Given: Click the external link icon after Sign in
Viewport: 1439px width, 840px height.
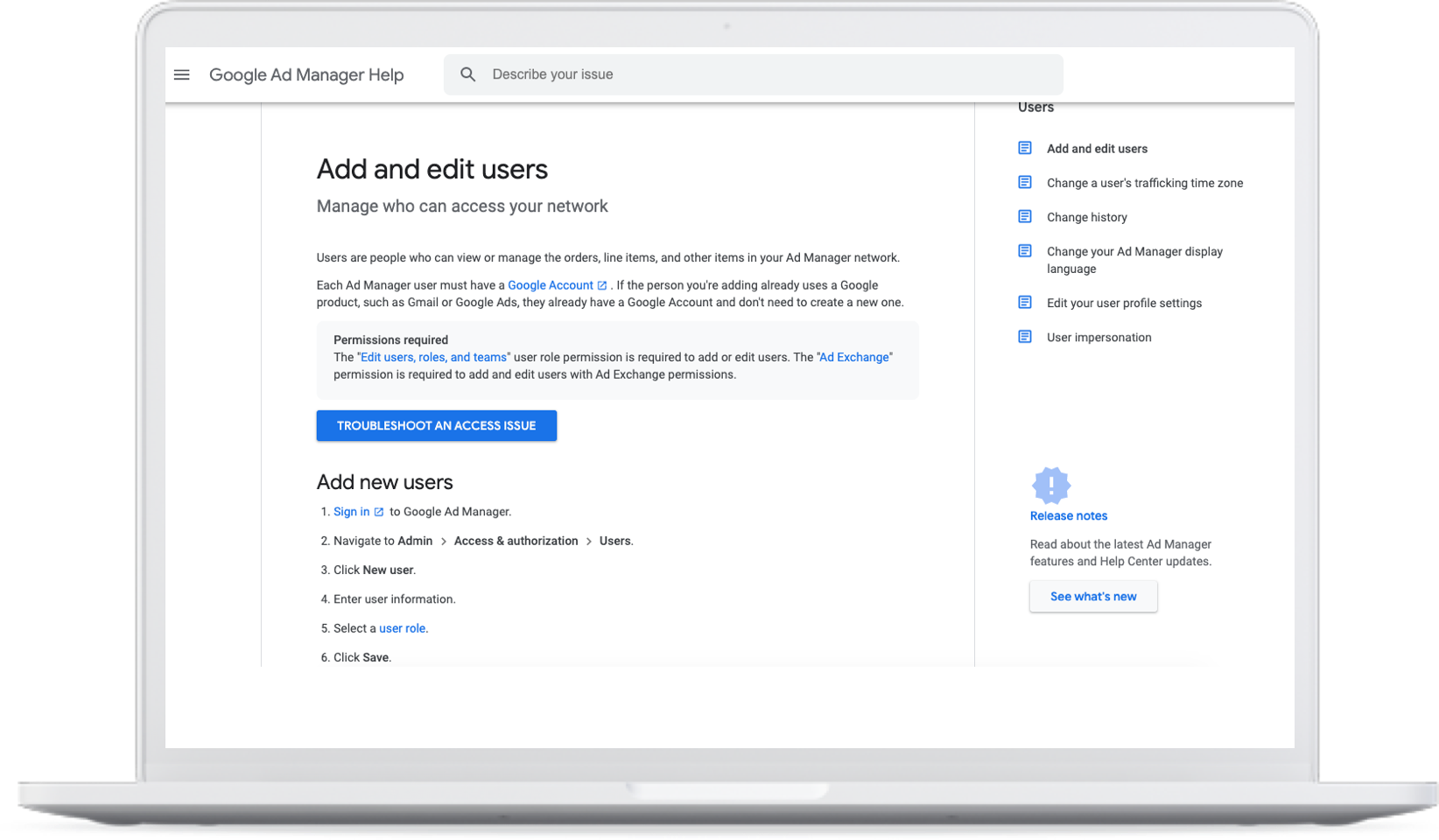Looking at the screenshot, I should (379, 512).
